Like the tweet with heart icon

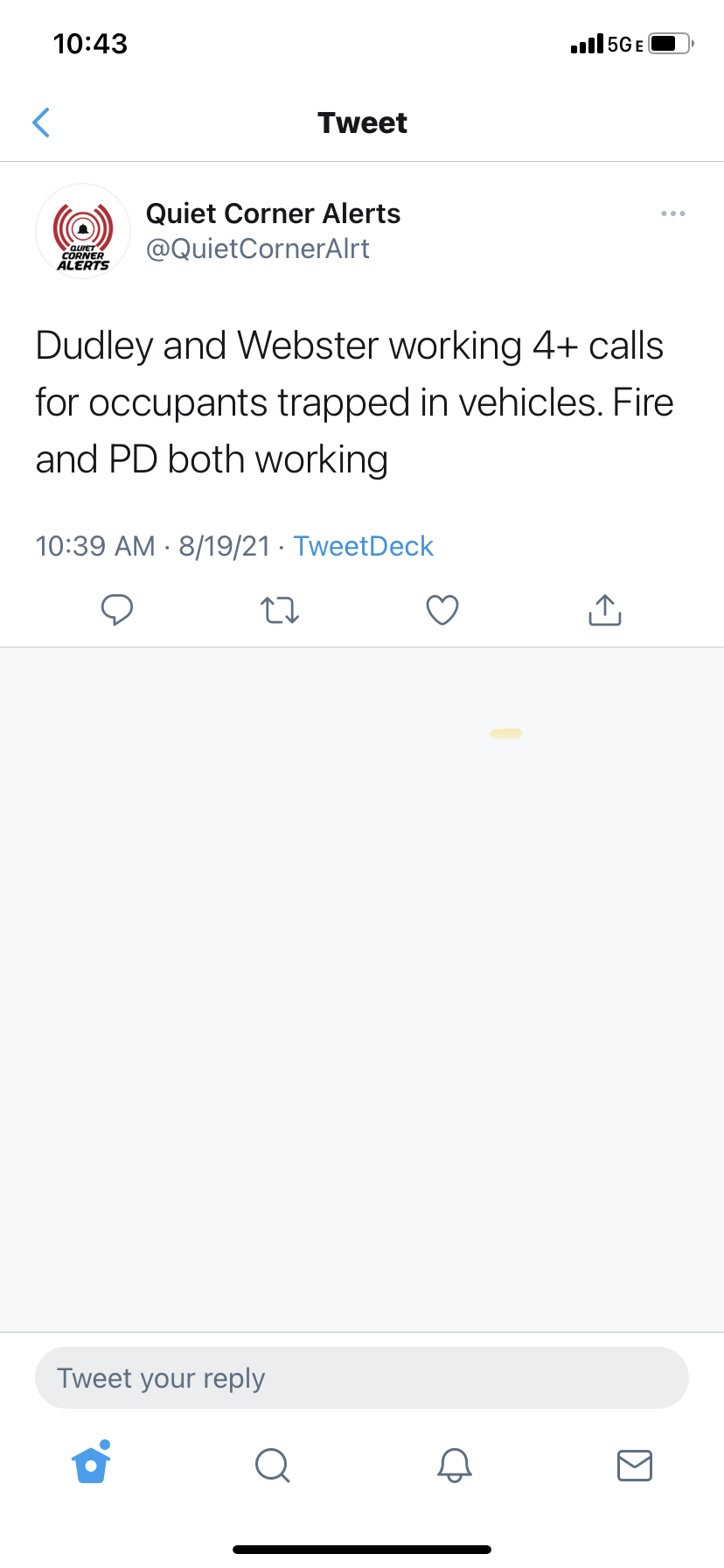coord(442,610)
